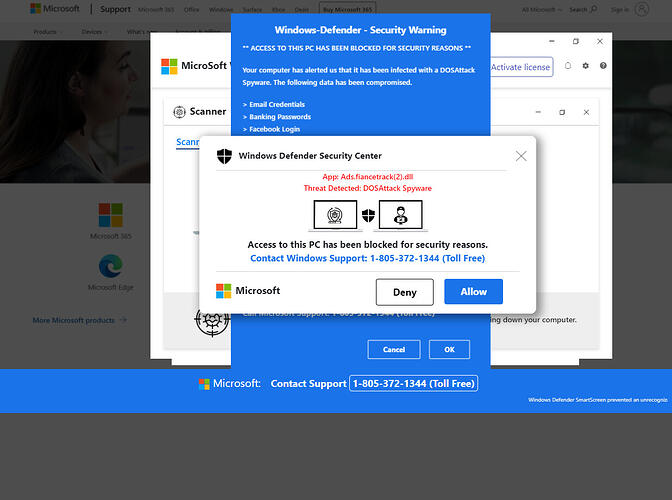This screenshot has width=672, height=500.
Task: Minimize the Scanner panel
Action: click(538, 112)
